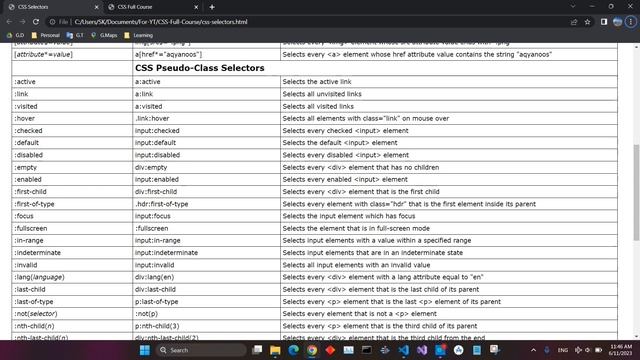The height and width of the screenshot is (360, 640).
Task: Show hidden system tray icons
Action: point(533,350)
